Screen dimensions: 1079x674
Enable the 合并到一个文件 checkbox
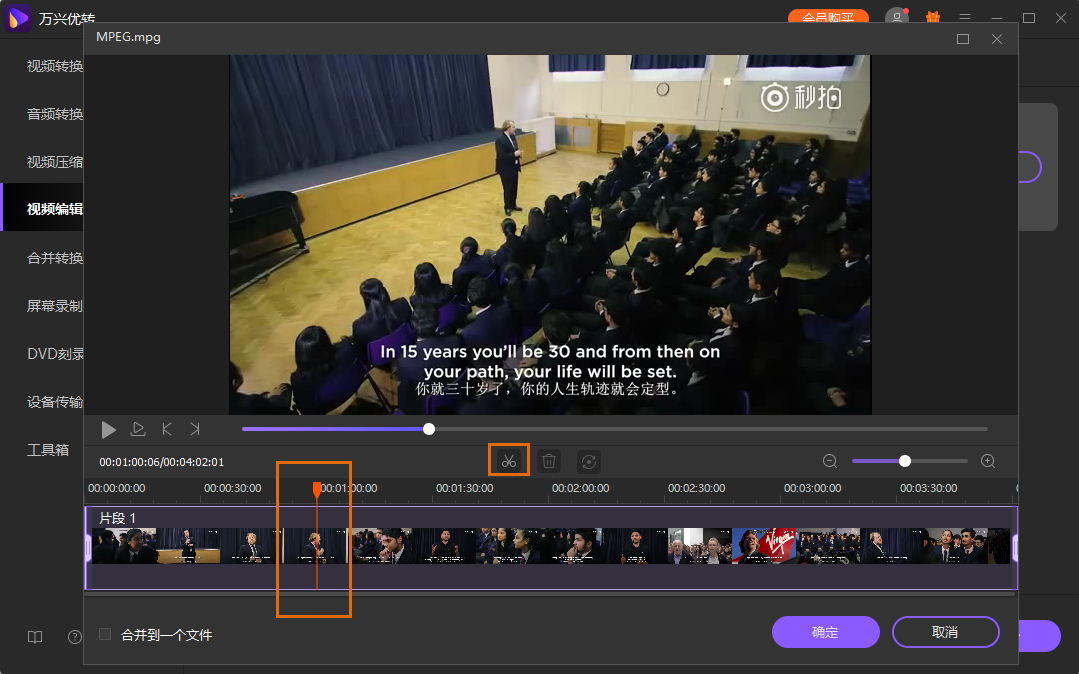tap(105, 634)
